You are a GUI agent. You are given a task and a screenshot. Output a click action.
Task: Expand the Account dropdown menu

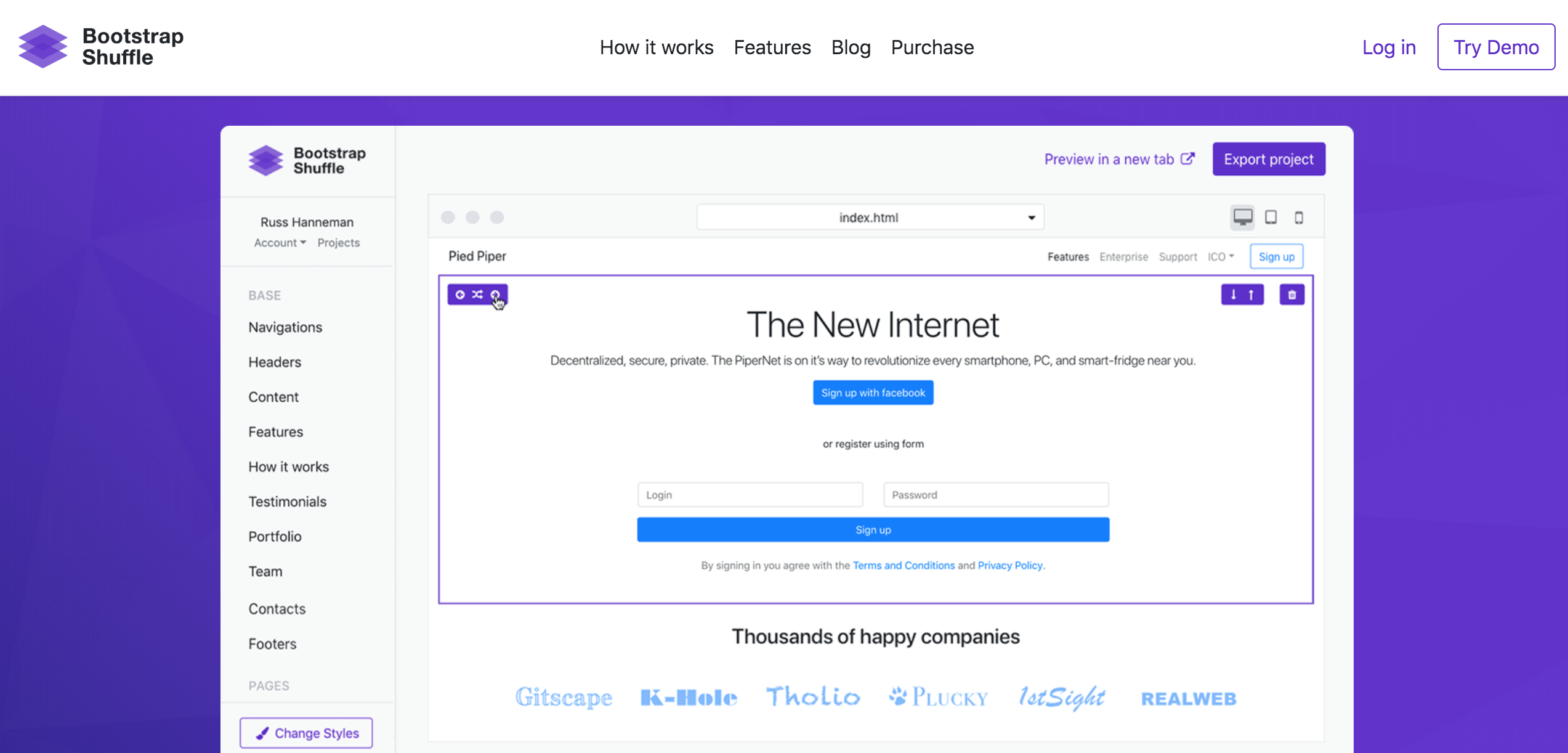coord(279,242)
